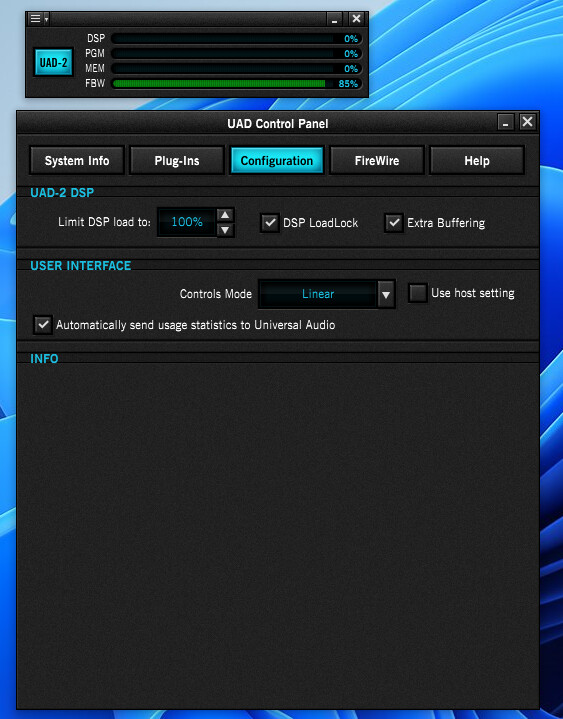Expand the small arrow beside the meter menu icon
The height and width of the screenshot is (719, 563).
tap(46, 19)
